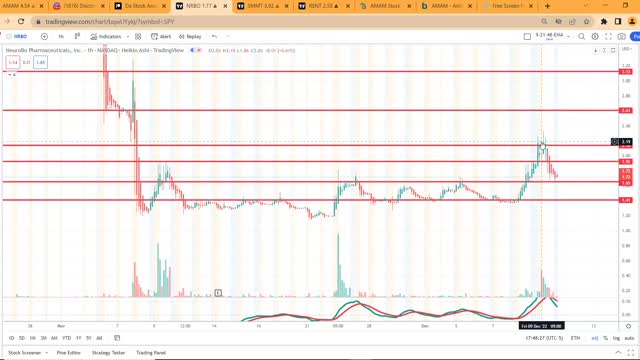The height and width of the screenshot is (360, 640).
Task: Maximize the bottom panel icon
Action: pos(631,353)
